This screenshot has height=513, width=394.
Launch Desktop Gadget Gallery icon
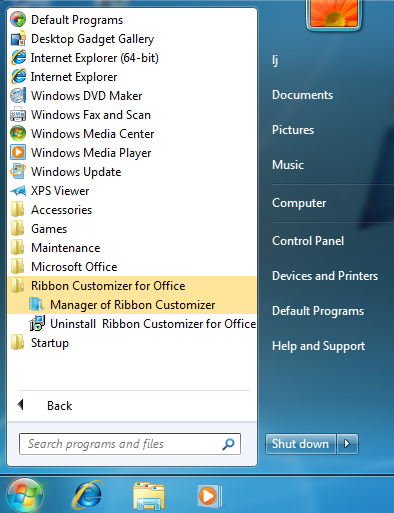coord(18,39)
